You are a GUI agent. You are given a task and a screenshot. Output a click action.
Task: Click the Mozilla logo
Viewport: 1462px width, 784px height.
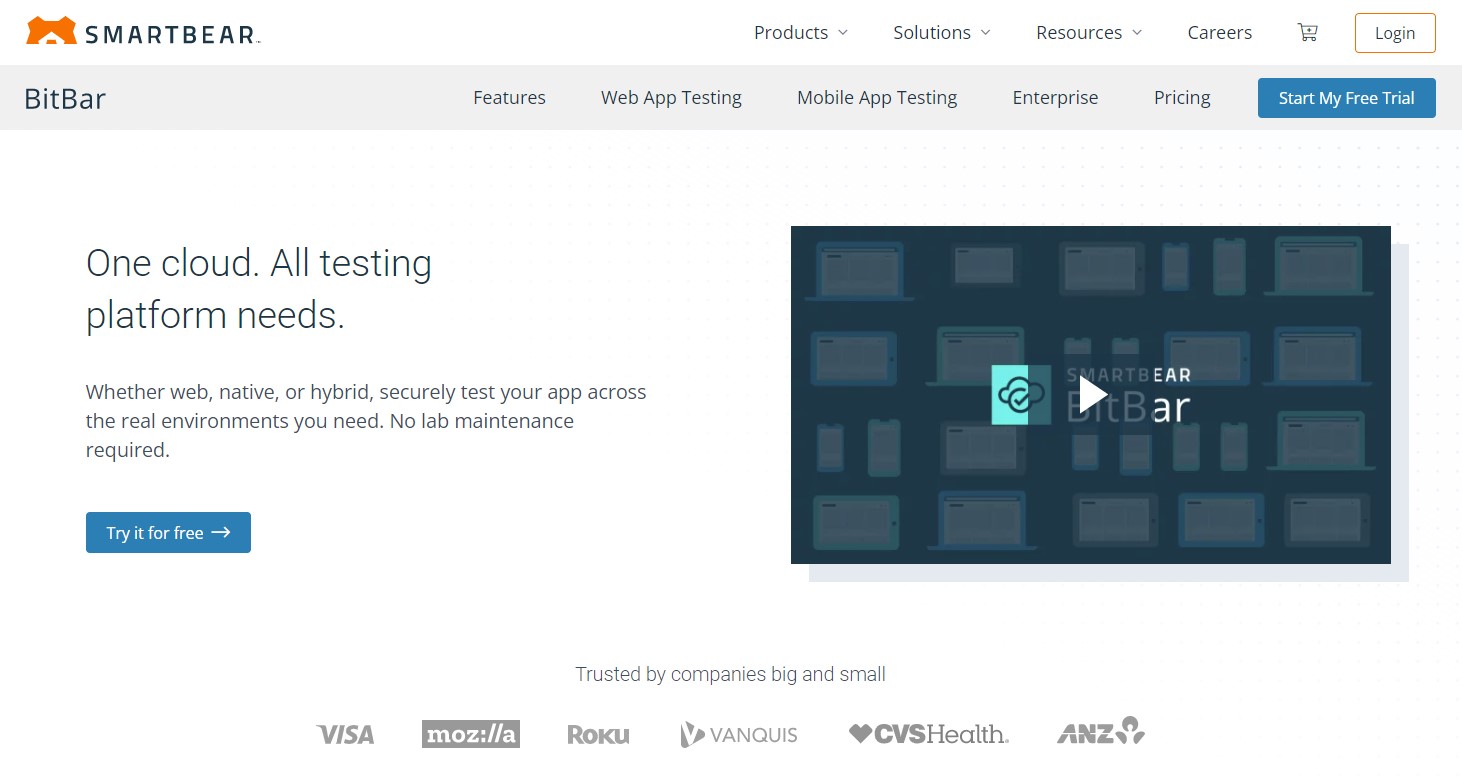[x=471, y=734]
